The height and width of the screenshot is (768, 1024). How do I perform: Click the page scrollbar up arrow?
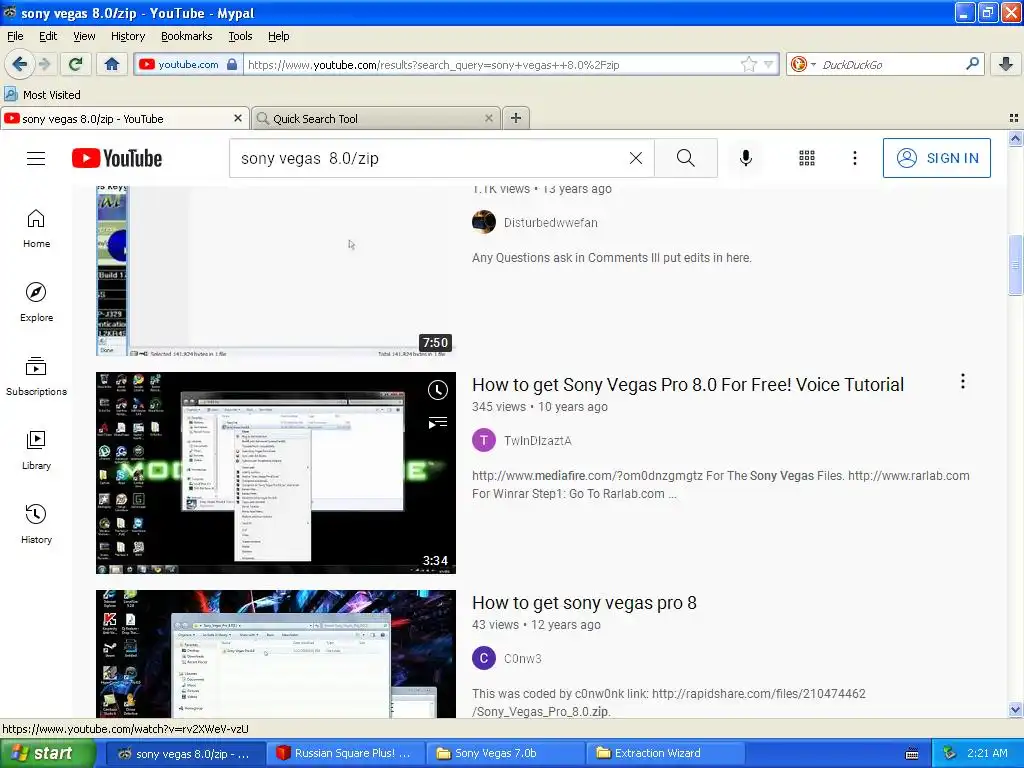[1015, 138]
